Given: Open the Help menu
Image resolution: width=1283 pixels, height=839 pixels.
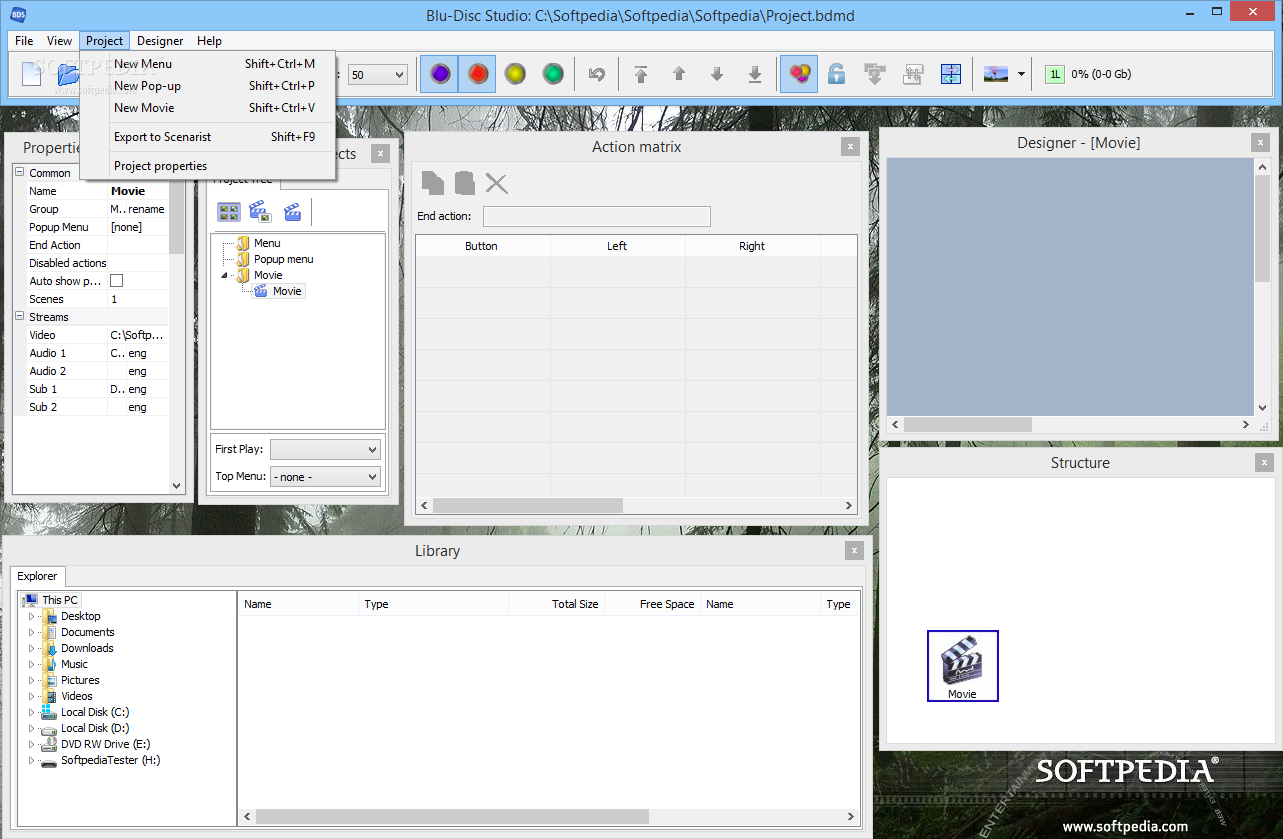Looking at the screenshot, I should click(209, 41).
